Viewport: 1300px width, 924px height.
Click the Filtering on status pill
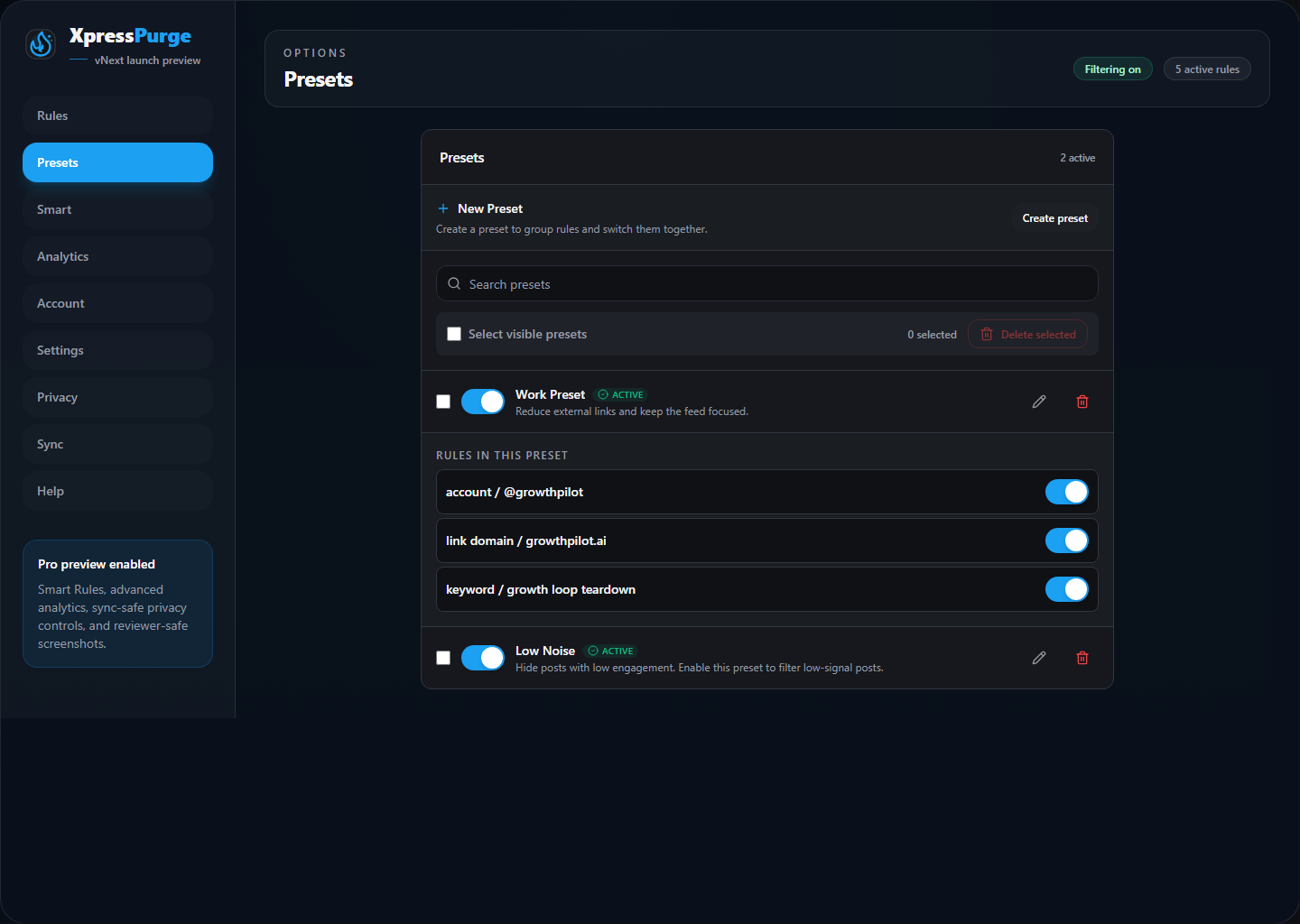coord(1112,69)
